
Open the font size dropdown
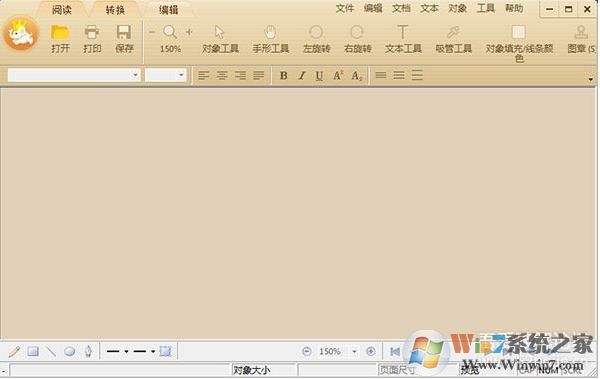[x=181, y=75]
